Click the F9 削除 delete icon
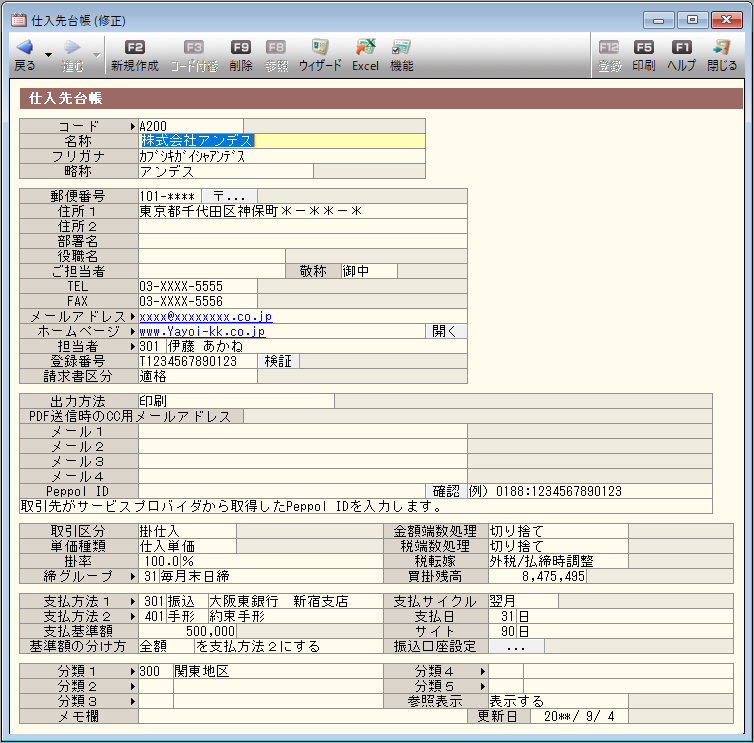Viewport: 754px width, 743px height. point(240,47)
